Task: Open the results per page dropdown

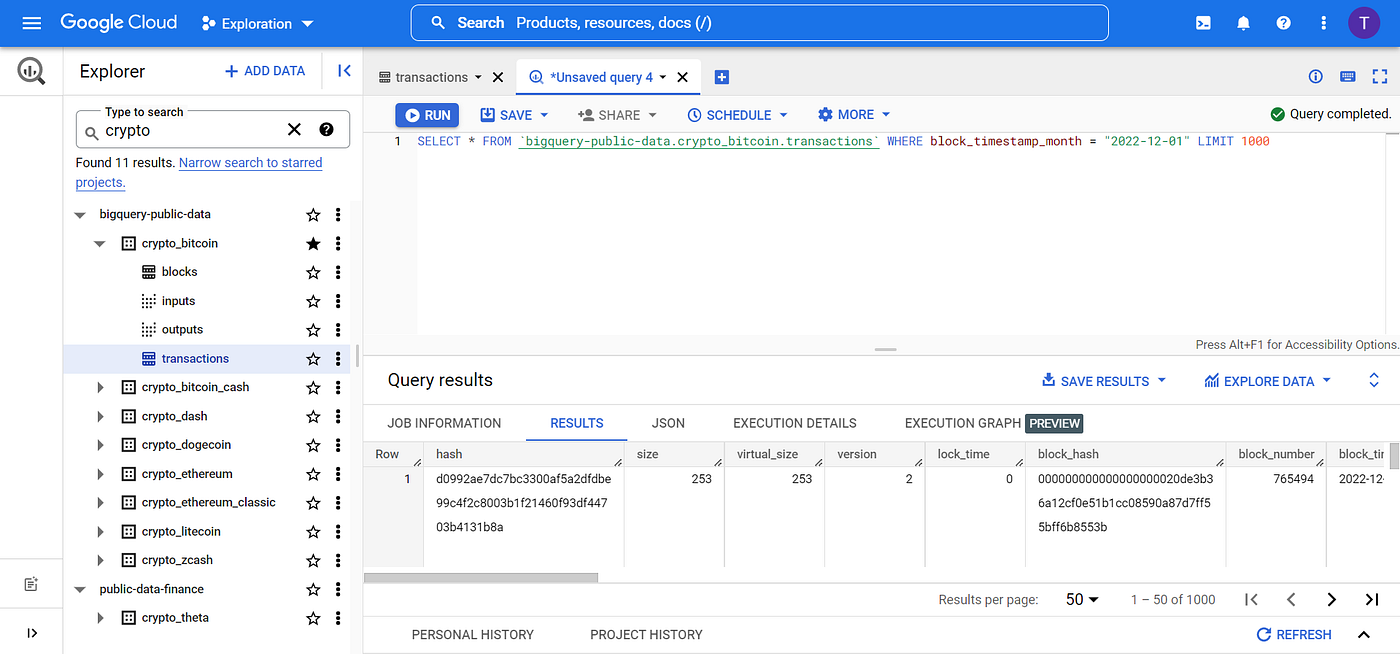Action: (1082, 599)
